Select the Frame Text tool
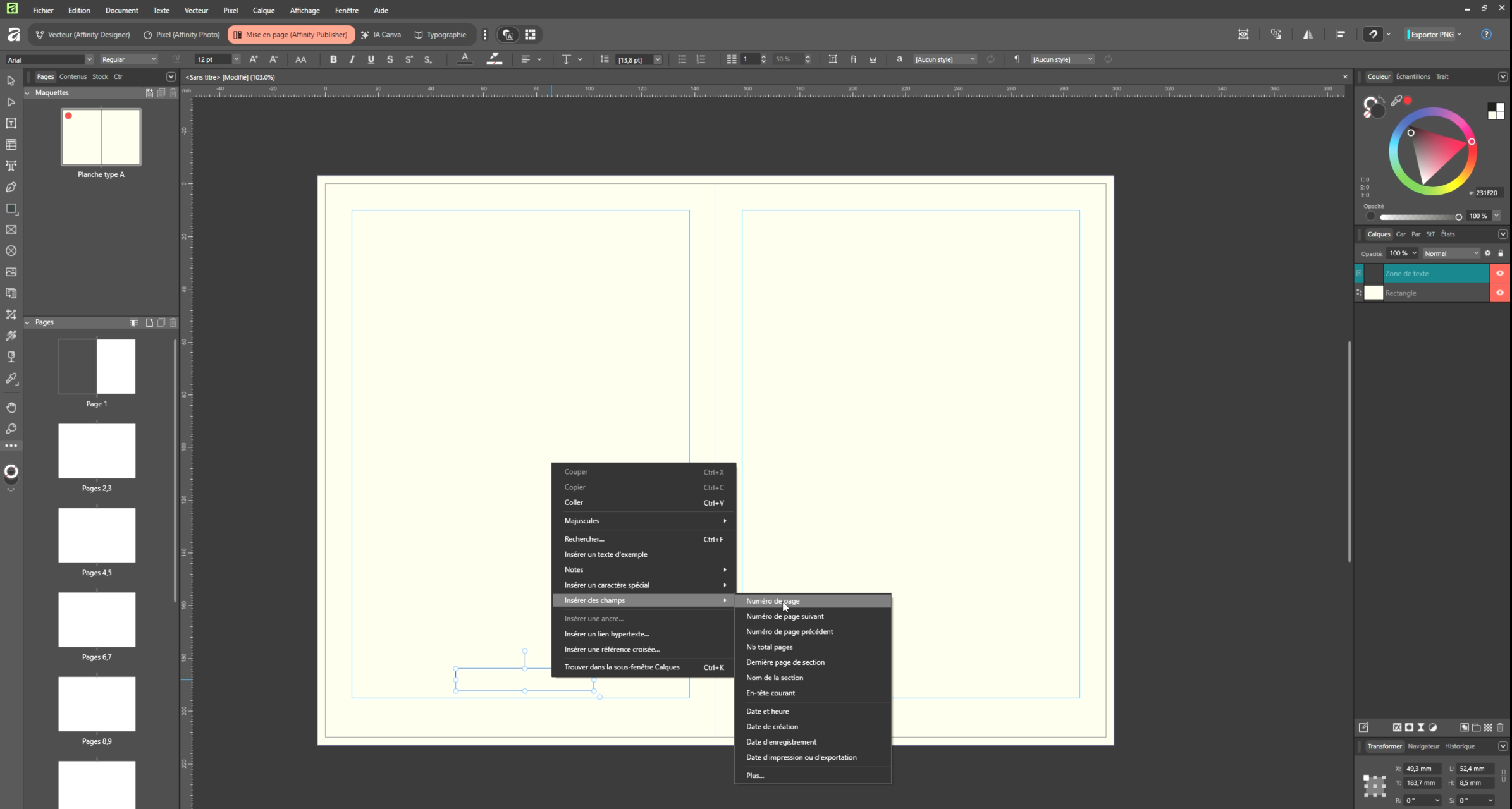 pos(11,123)
